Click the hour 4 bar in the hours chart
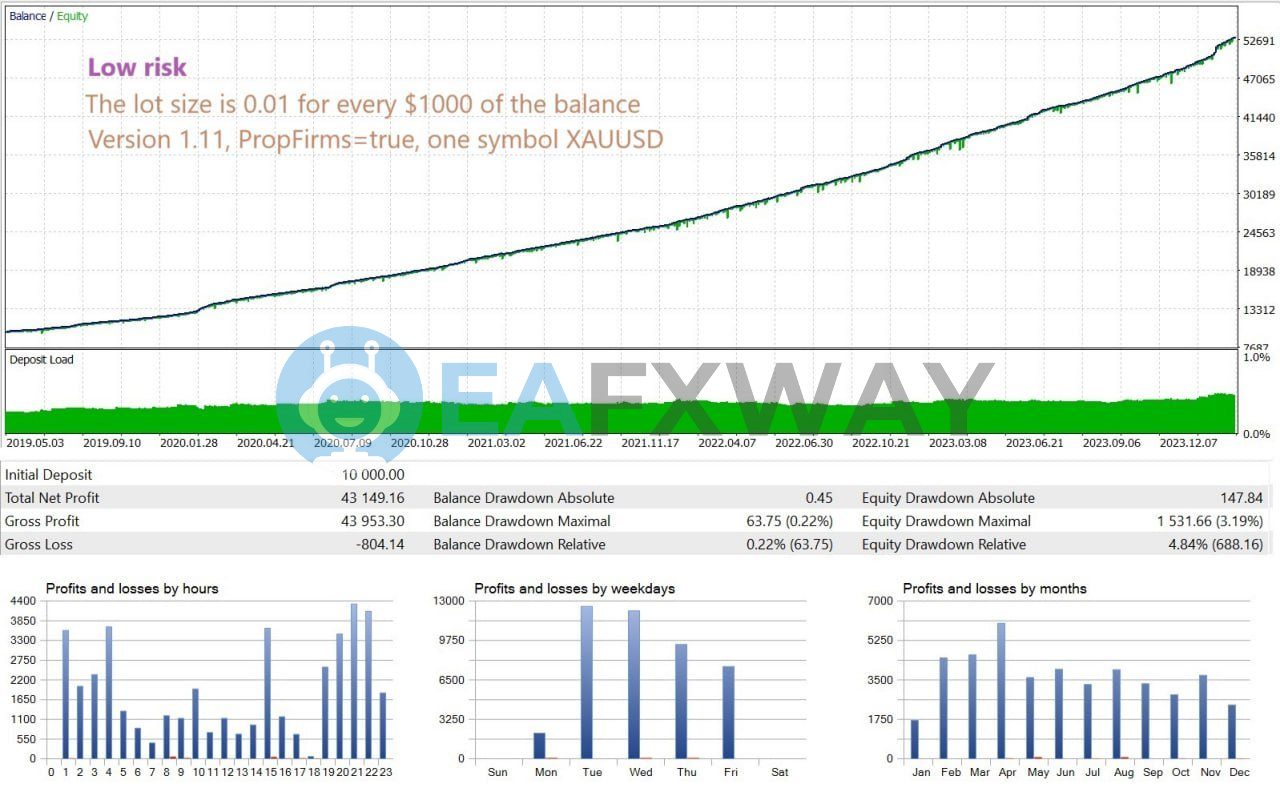 (x=109, y=692)
